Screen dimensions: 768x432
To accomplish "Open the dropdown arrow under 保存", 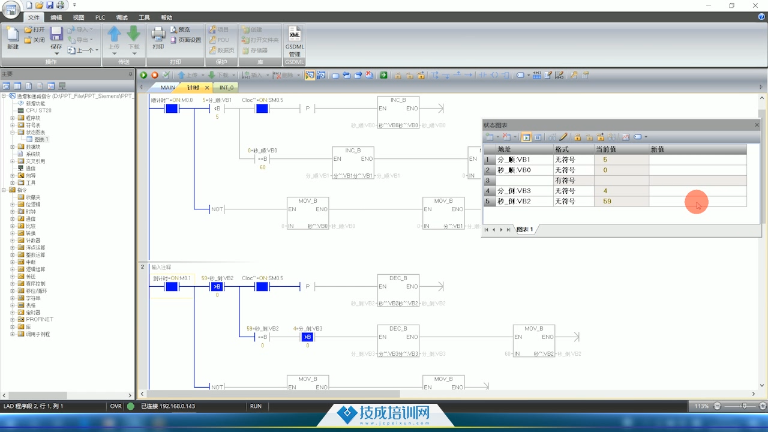I will (56, 53).
